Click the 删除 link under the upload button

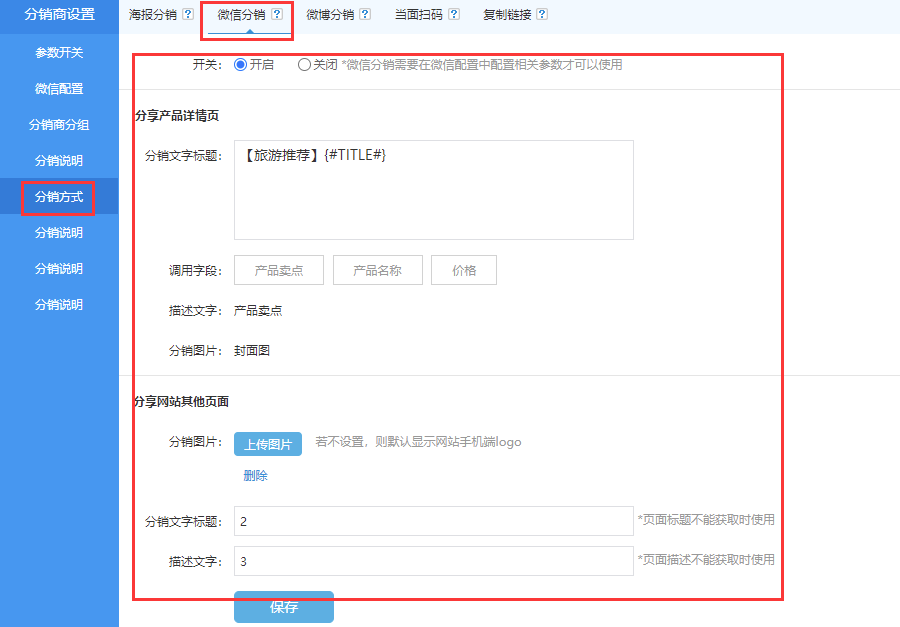[255, 476]
